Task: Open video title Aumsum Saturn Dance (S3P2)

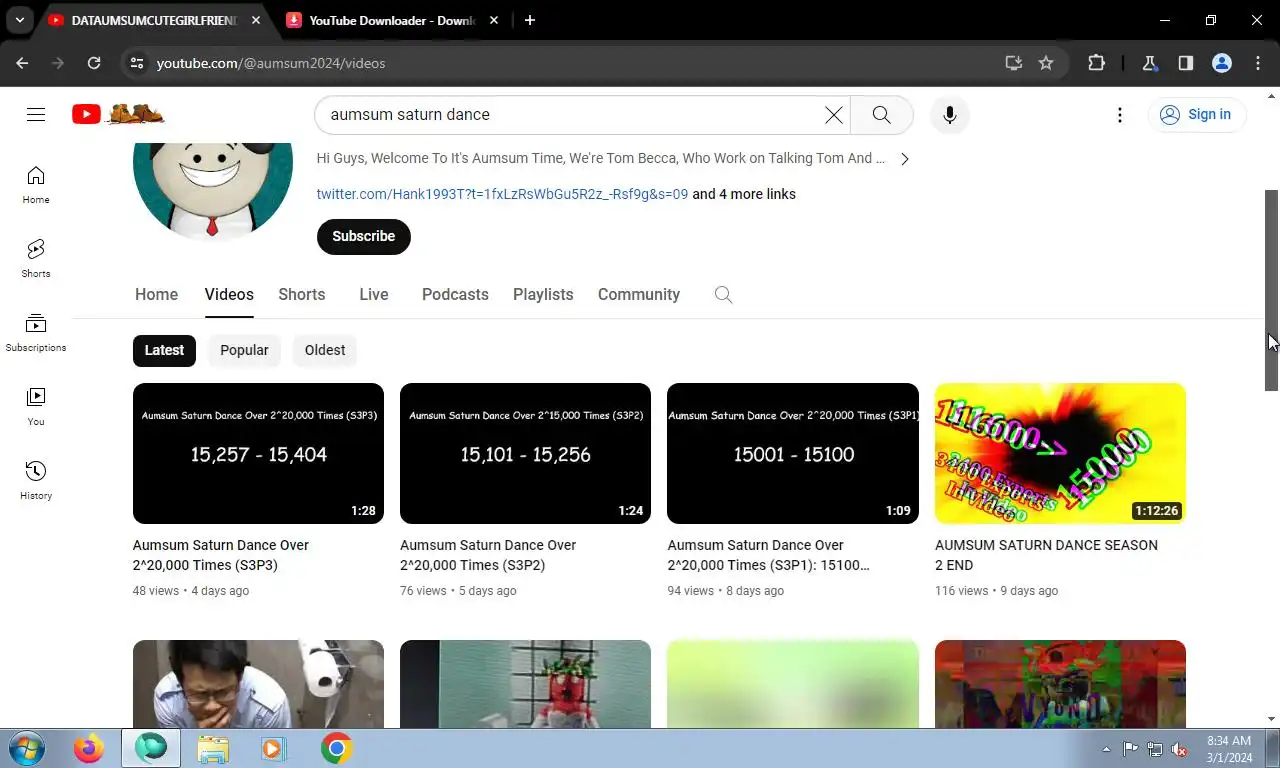Action: [x=488, y=555]
